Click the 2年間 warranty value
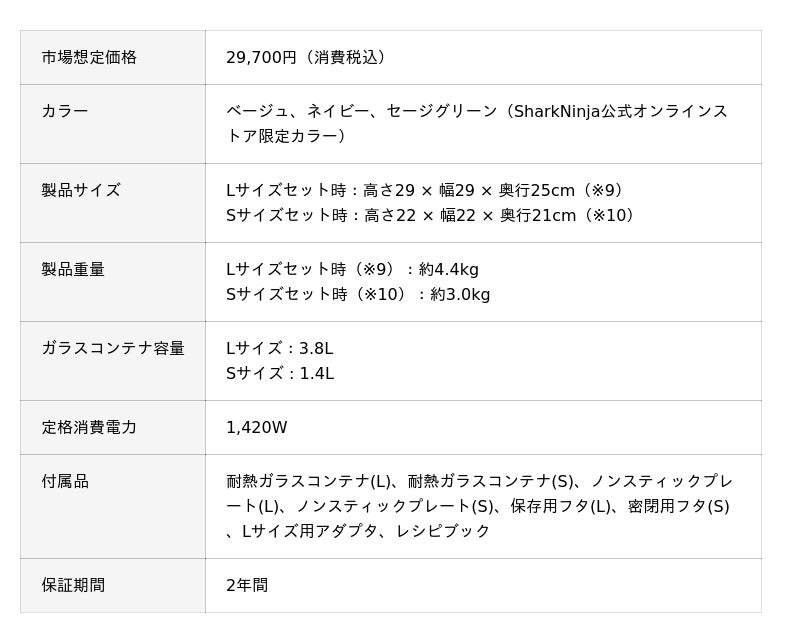This screenshot has width=800, height=643. 247,586
